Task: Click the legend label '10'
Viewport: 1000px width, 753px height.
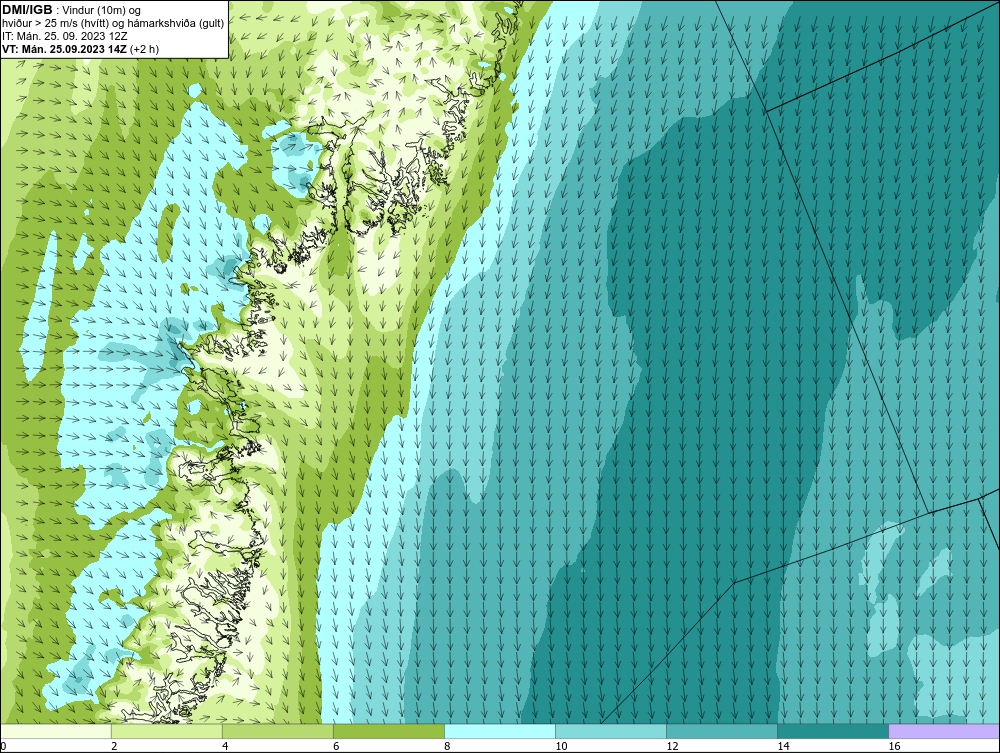Action: 561,746
